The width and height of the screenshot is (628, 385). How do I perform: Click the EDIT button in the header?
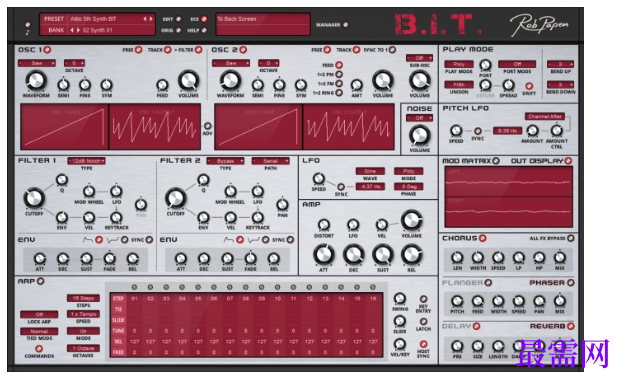point(178,19)
